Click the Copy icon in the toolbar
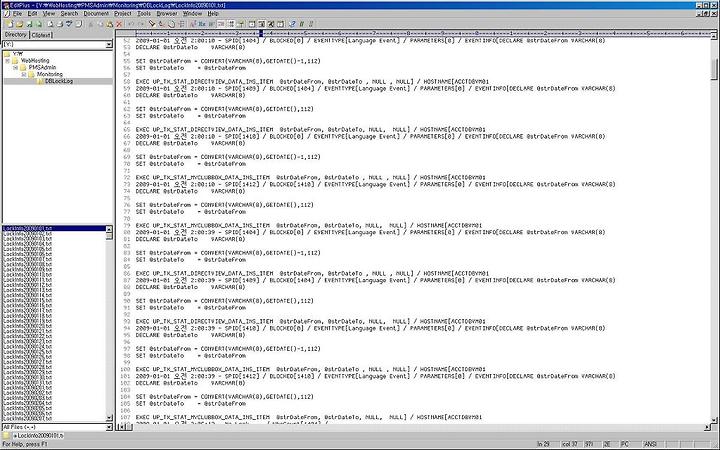 (101, 24)
